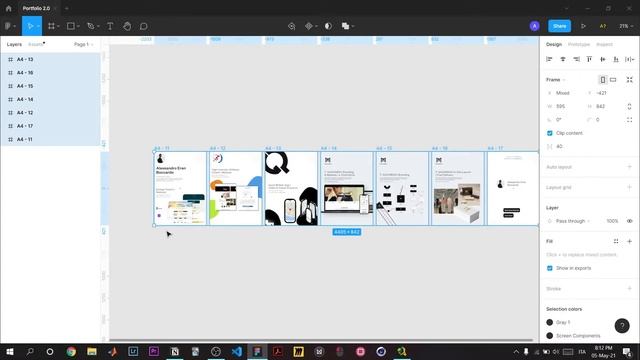Select the A4 - 13 layer
This screenshot has height=360, width=640.
[50, 59]
